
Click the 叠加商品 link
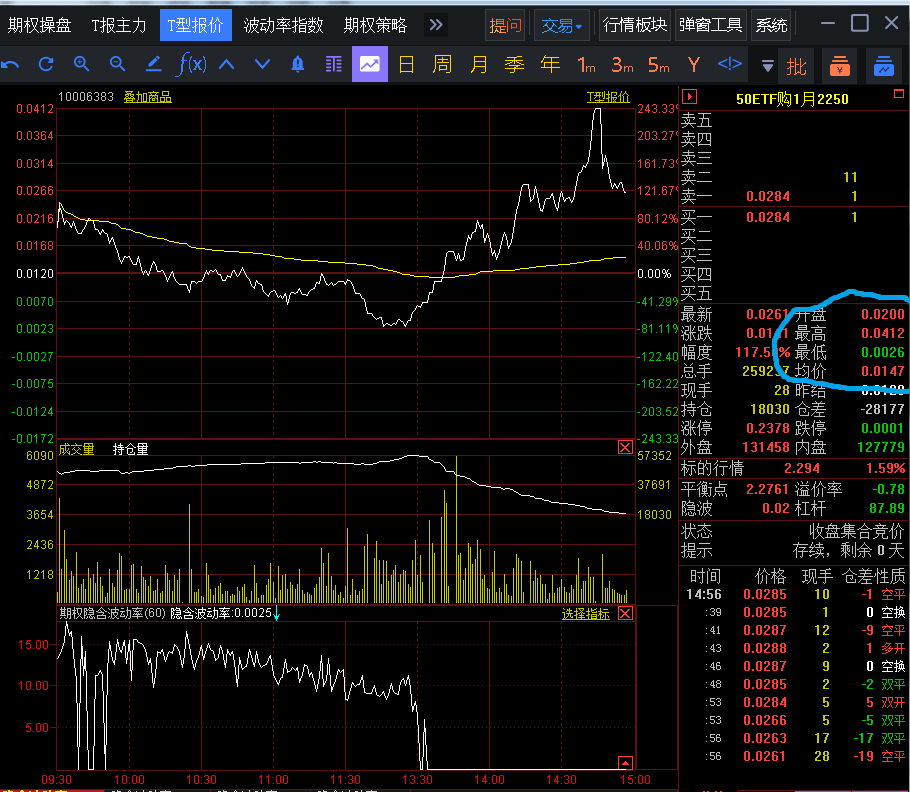click(x=147, y=97)
